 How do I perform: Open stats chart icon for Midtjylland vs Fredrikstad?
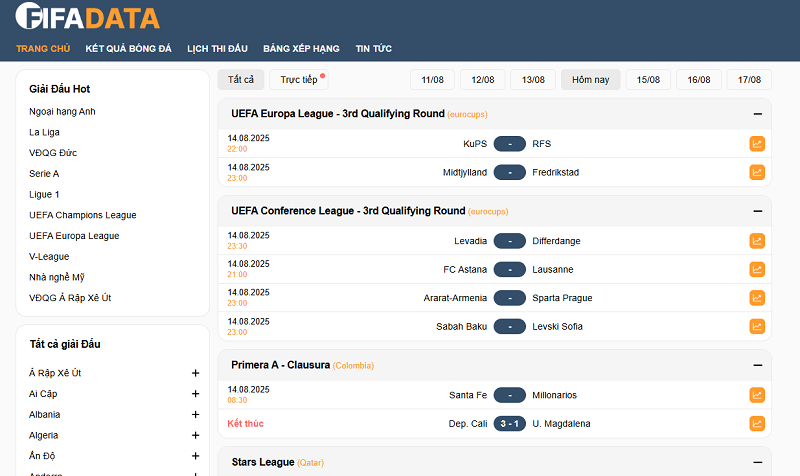point(757,172)
